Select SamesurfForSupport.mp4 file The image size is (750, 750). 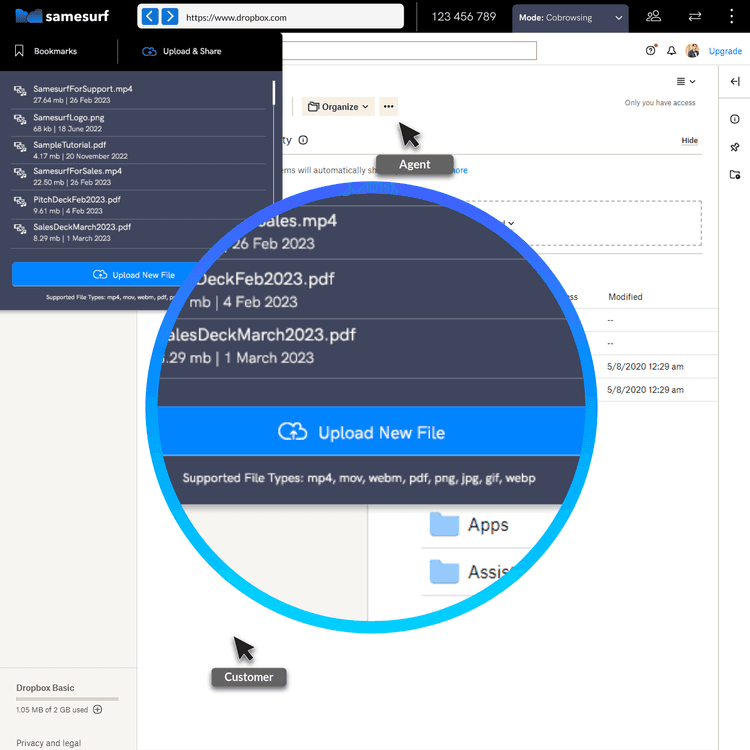click(x=139, y=94)
